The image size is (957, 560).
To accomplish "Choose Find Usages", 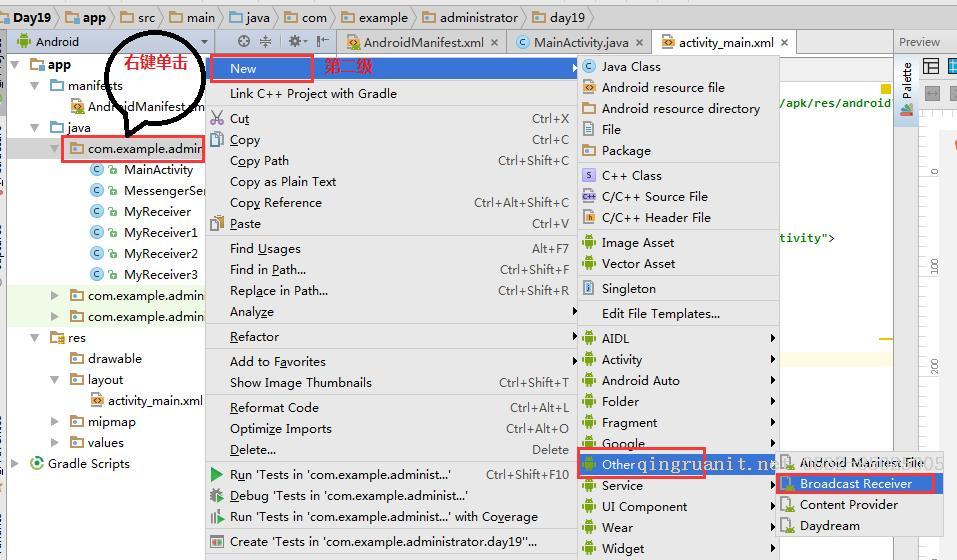I will [392, 248].
